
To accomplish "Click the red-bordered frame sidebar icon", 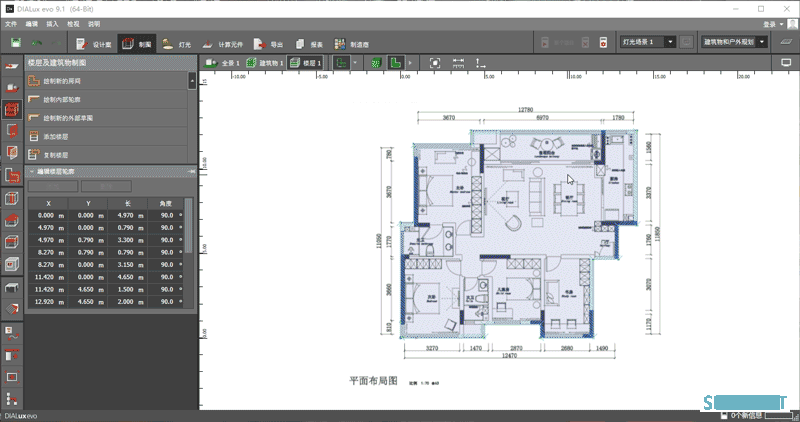I will 12,377.
